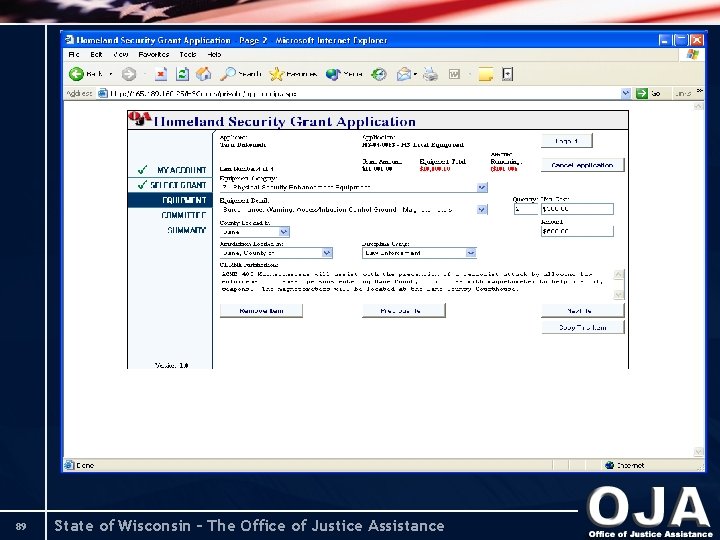The image size is (720, 540).
Task: Go to COMMITTEE section
Action: [x=184, y=215]
